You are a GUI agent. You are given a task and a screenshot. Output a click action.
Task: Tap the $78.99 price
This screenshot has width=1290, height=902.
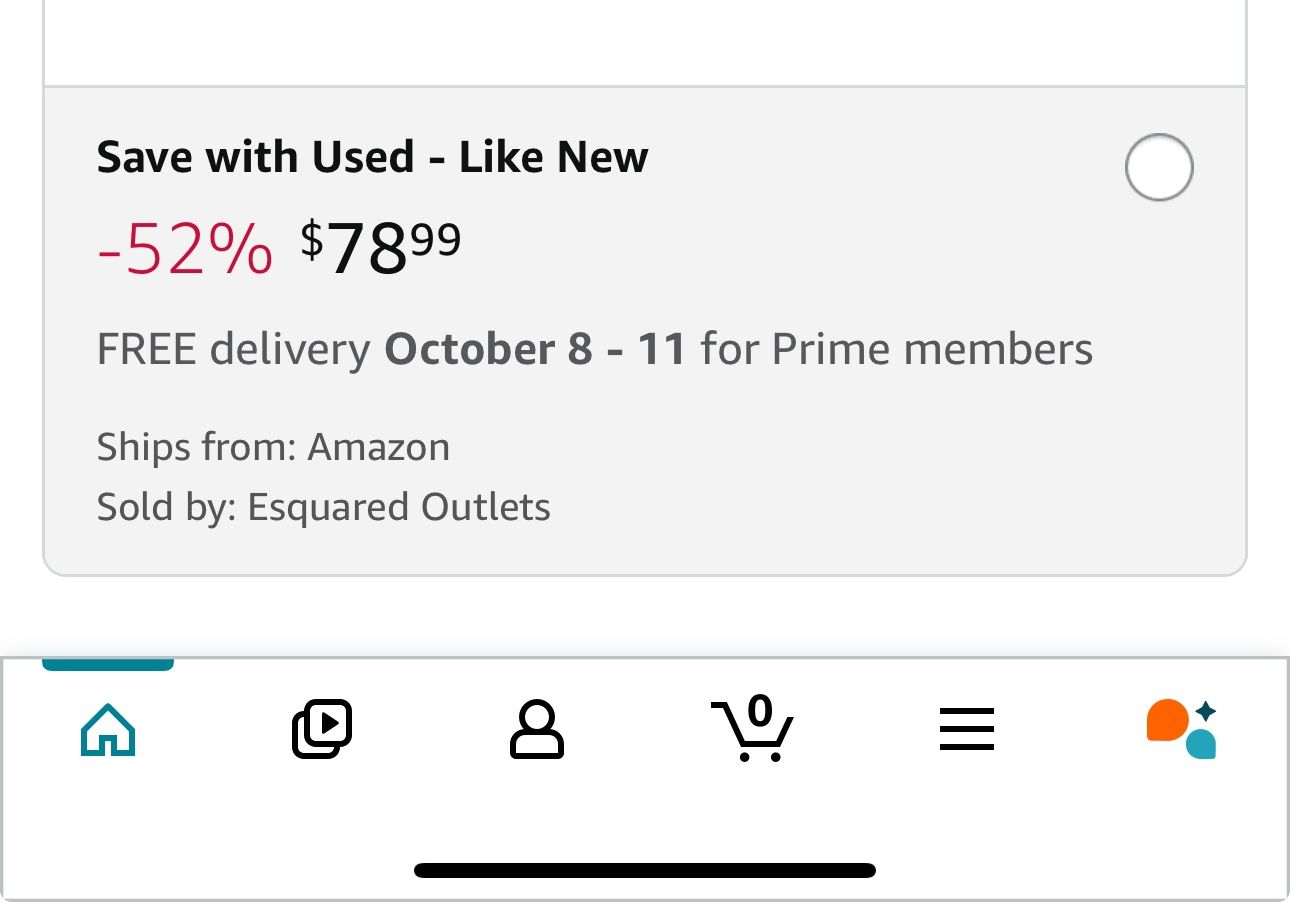click(x=381, y=248)
